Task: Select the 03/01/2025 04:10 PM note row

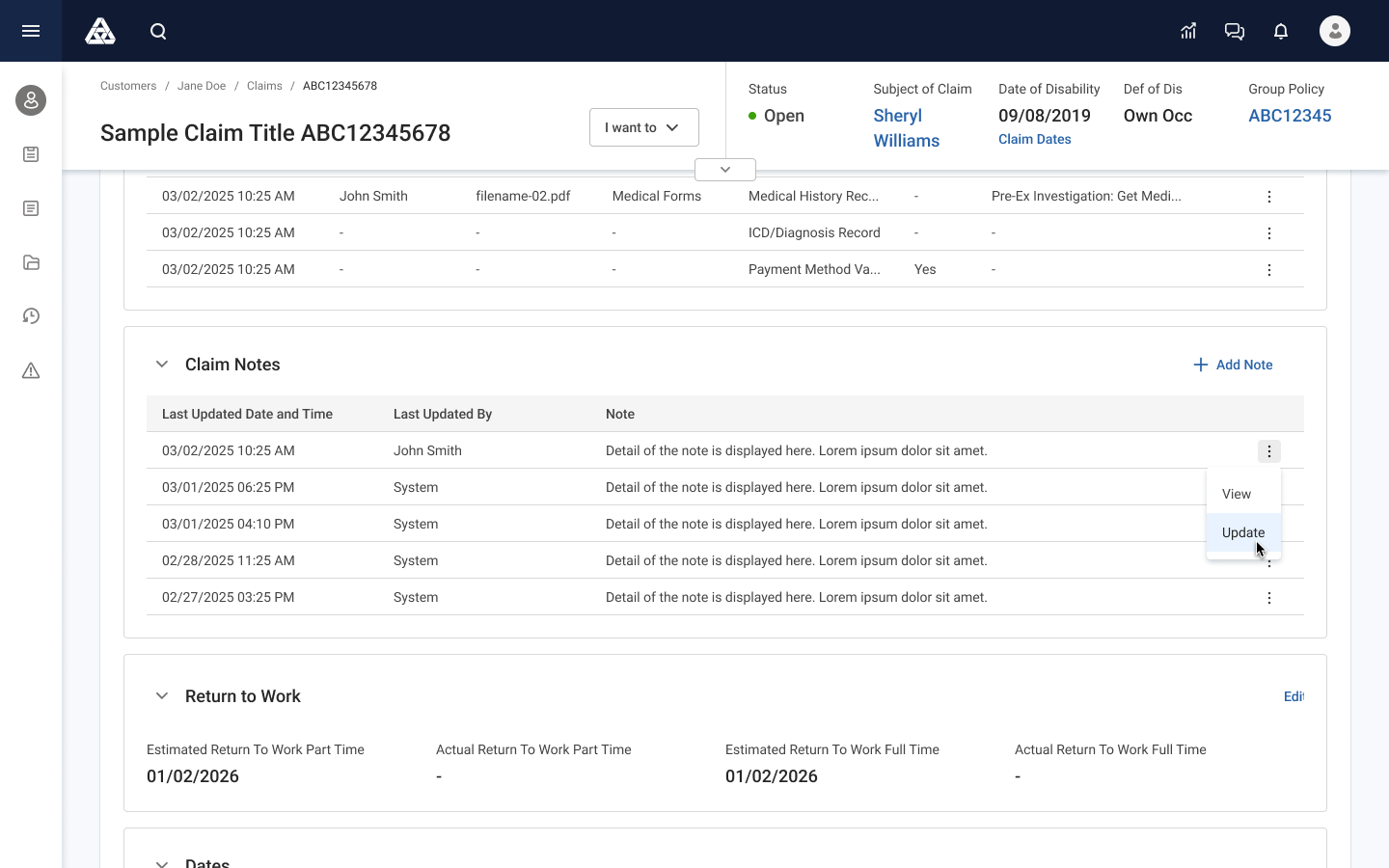Action: (x=725, y=524)
